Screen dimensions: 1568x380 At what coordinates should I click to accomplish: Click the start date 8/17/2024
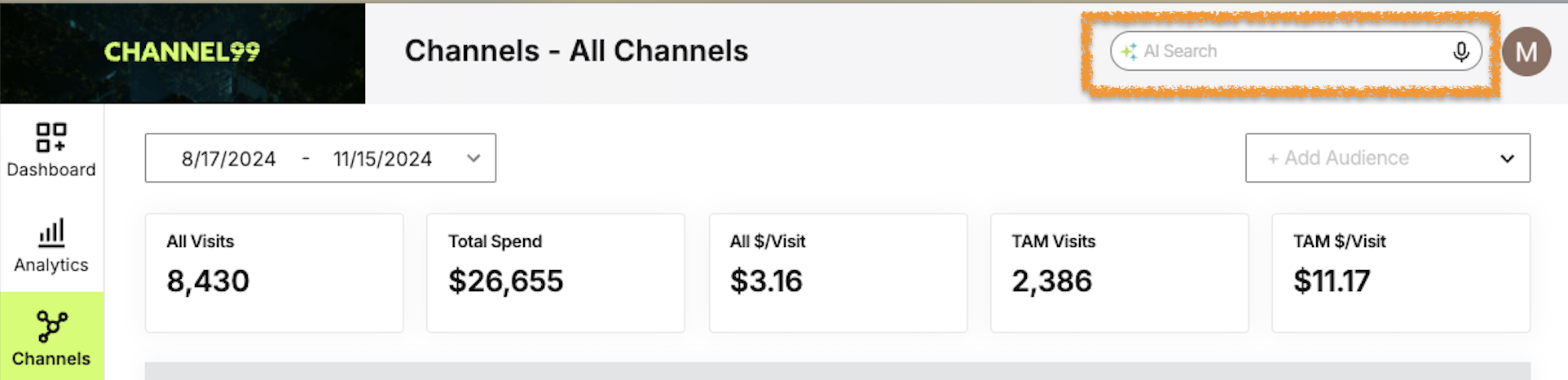(229, 158)
